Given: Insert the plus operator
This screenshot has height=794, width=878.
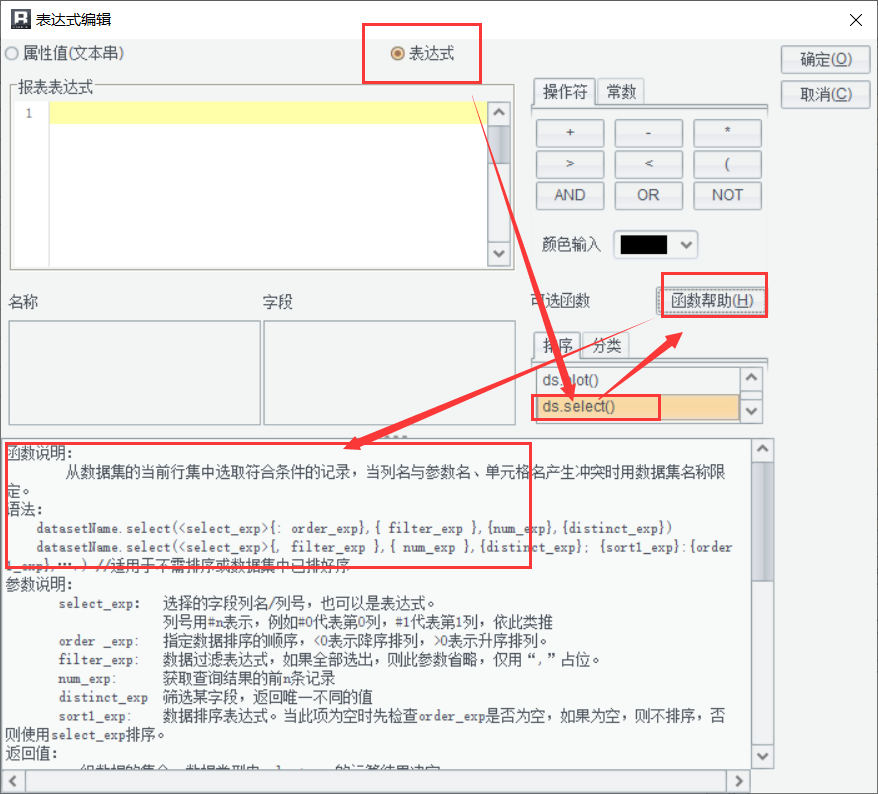Looking at the screenshot, I should pyautogui.click(x=570, y=133).
